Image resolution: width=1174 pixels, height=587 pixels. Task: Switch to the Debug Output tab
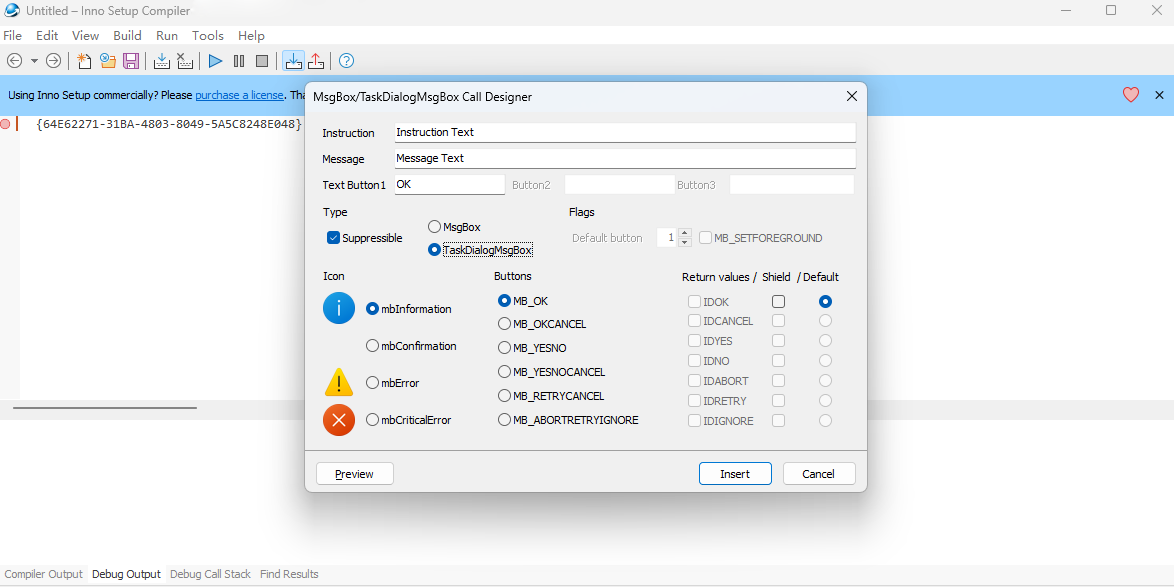(x=126, y=573)
